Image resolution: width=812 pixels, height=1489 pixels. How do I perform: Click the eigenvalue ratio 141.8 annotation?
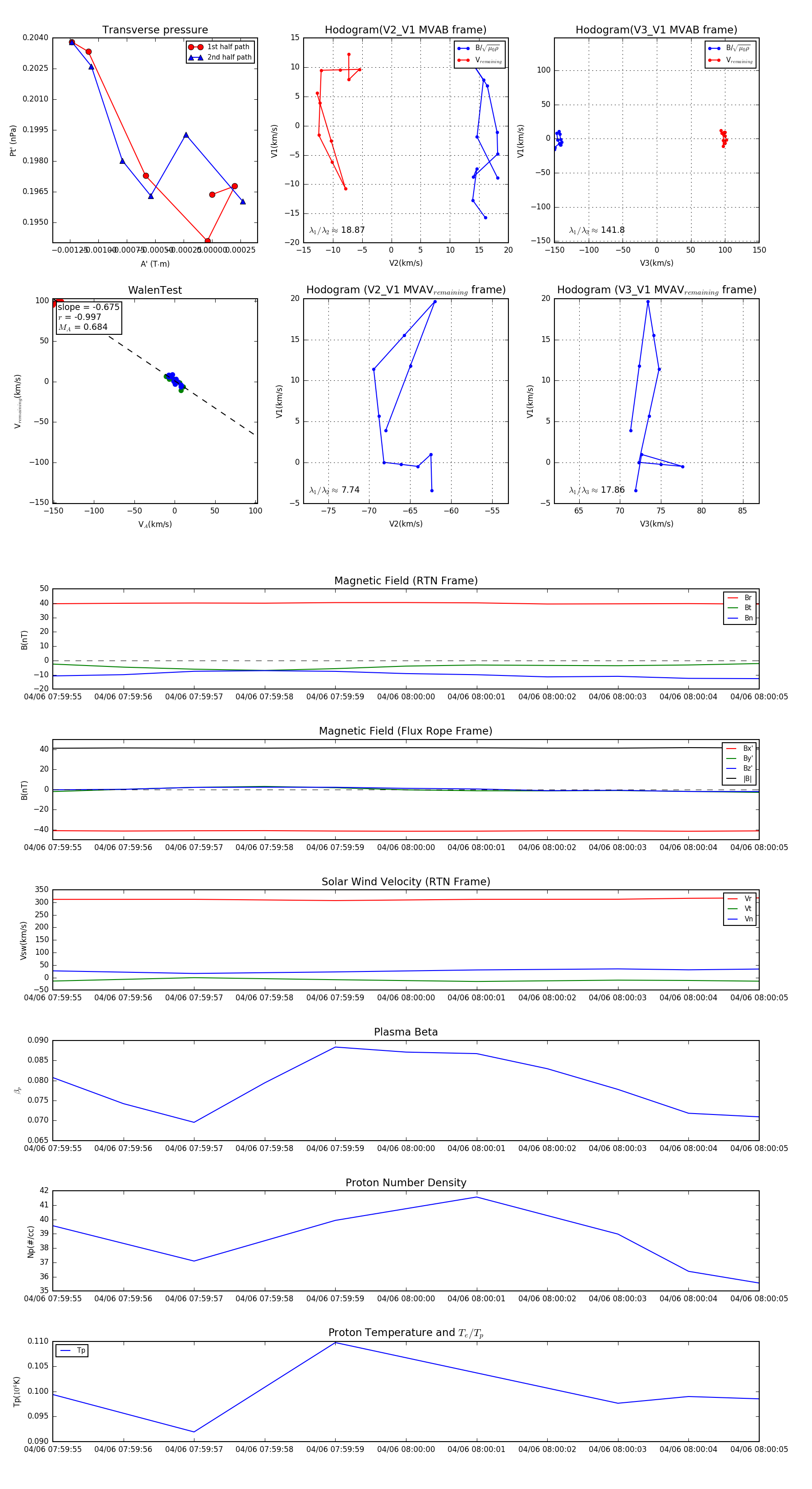click(596, 230)
